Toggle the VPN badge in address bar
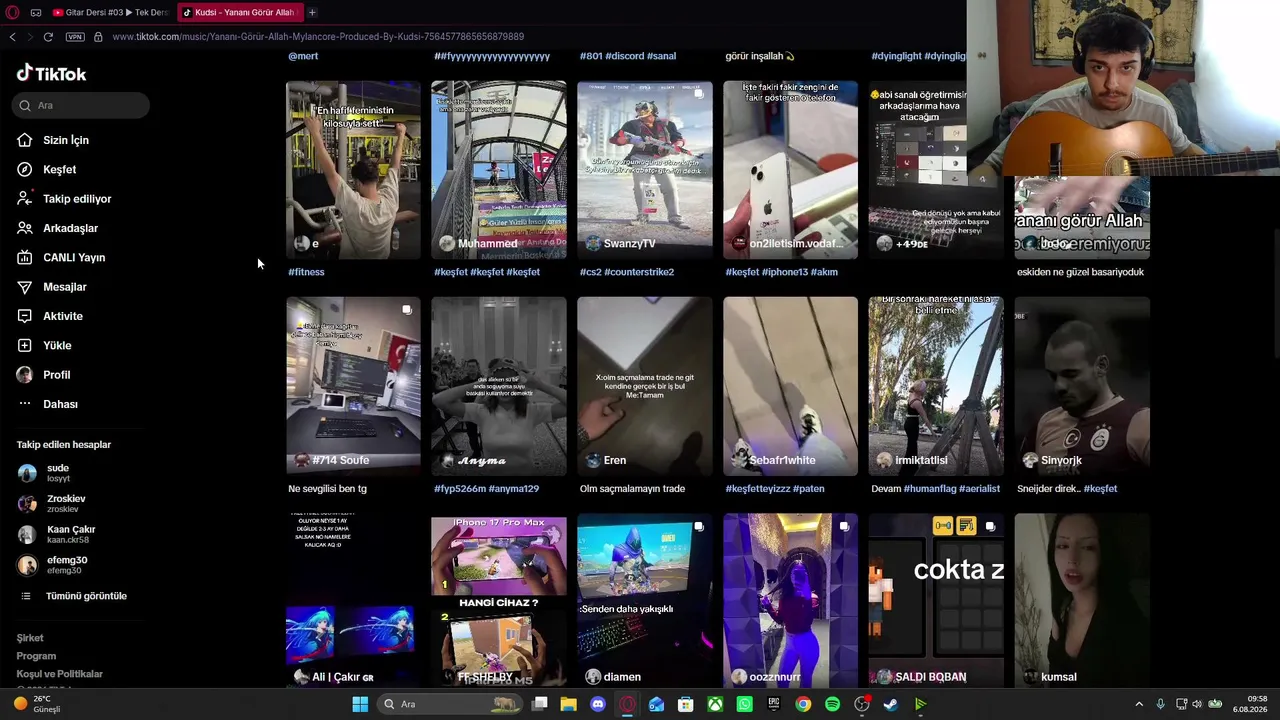The width and height of the screenshot is (1280, 720). click(75, 37)
